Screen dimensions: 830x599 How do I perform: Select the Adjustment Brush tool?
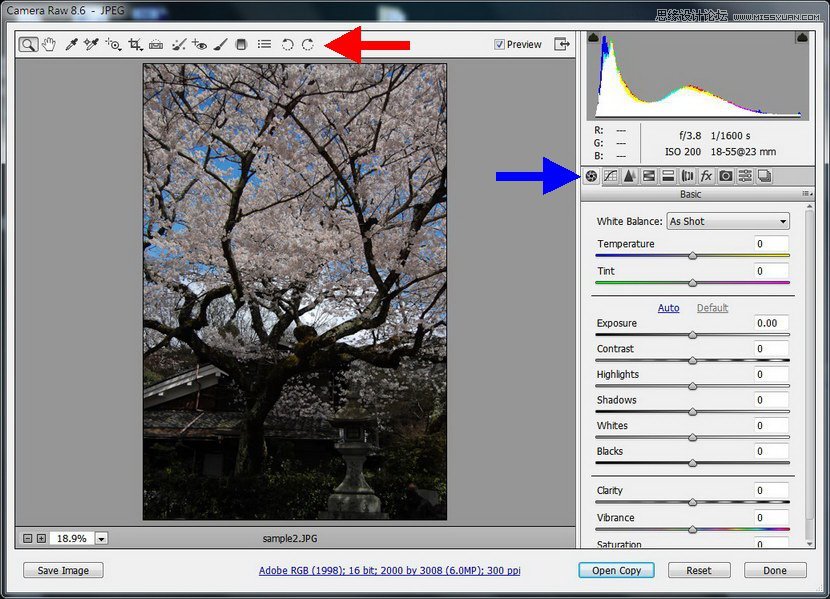coord(220,44)
